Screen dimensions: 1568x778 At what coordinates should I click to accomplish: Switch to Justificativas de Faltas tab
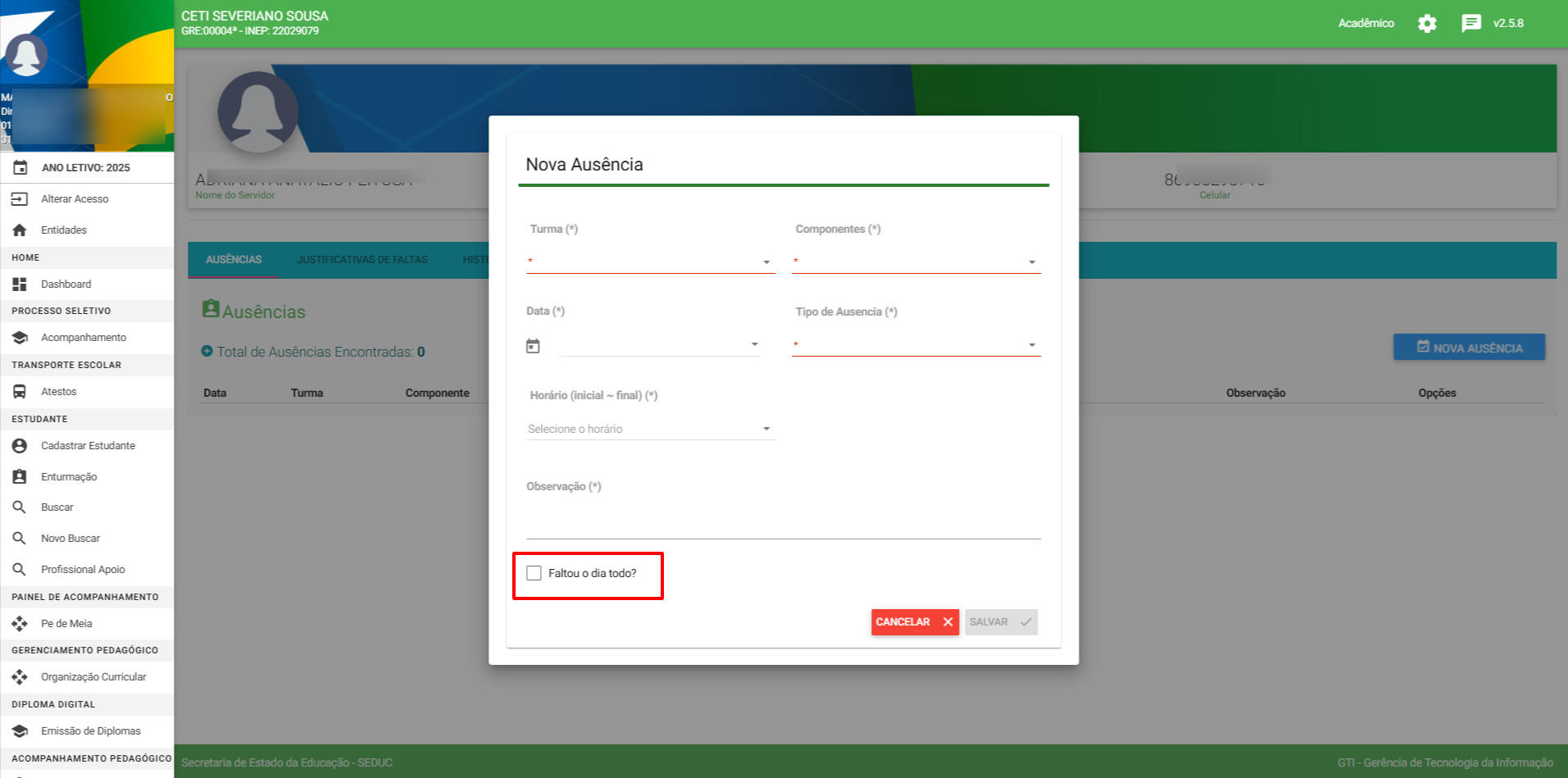tap(361, 260)
